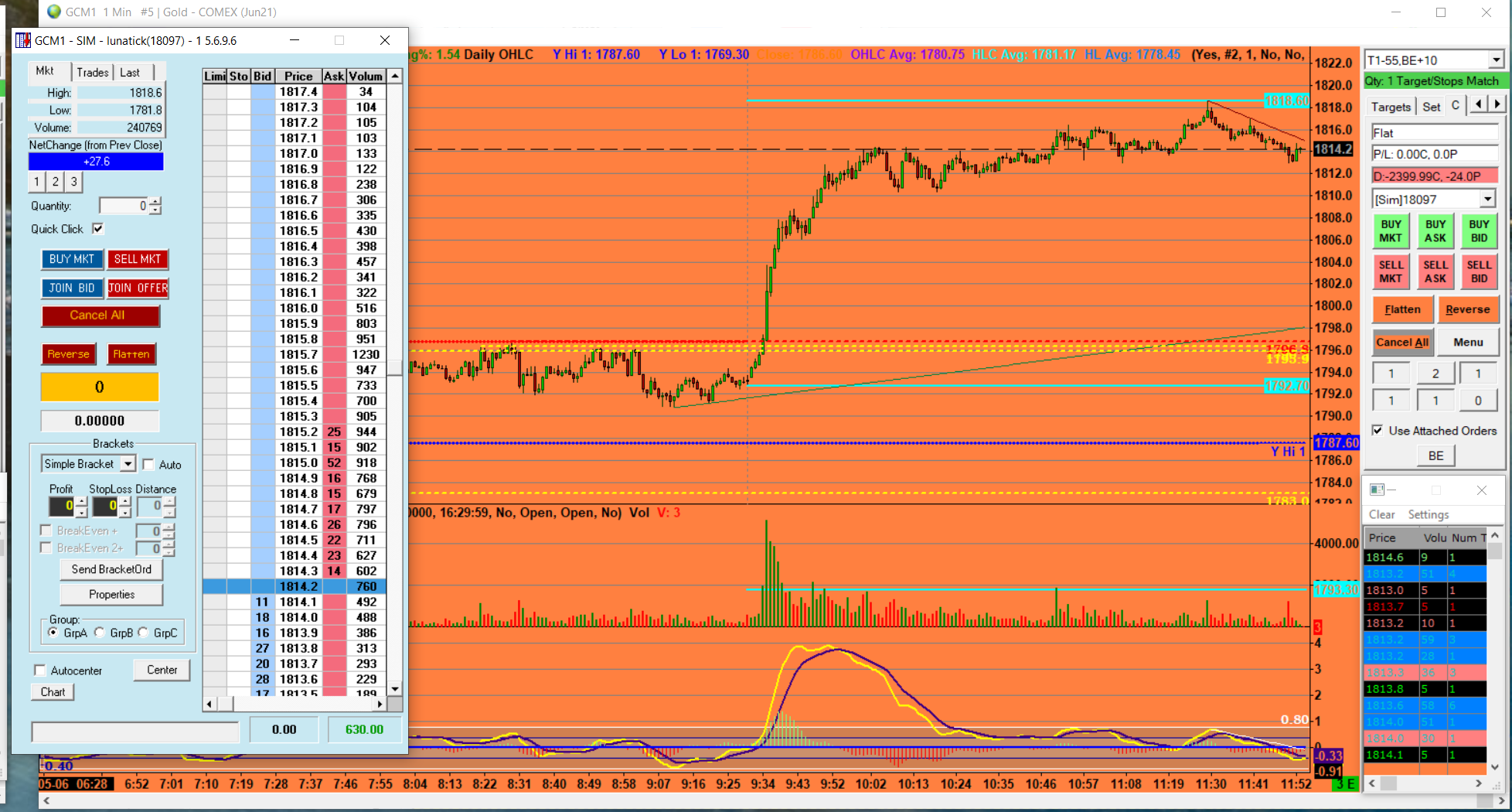Click the DOM ladder scroll down arrow

pos(395,688)
